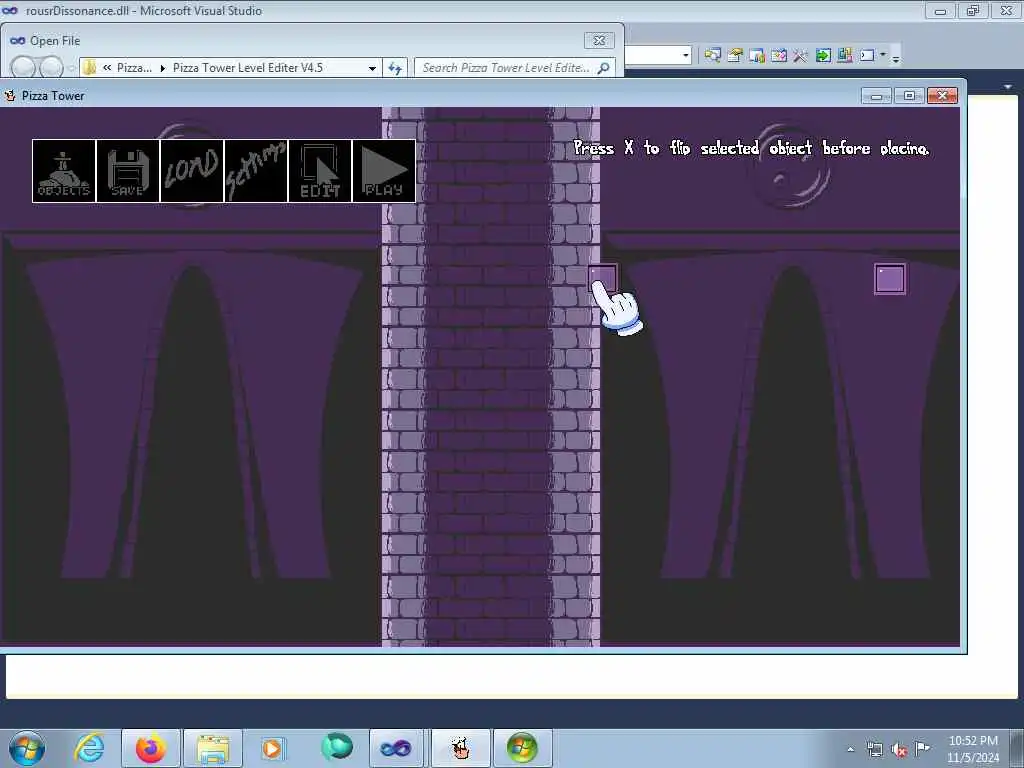Open the Command Window icon in Visual Studio toolbar

pyautogui.click(x=867, y=56)
